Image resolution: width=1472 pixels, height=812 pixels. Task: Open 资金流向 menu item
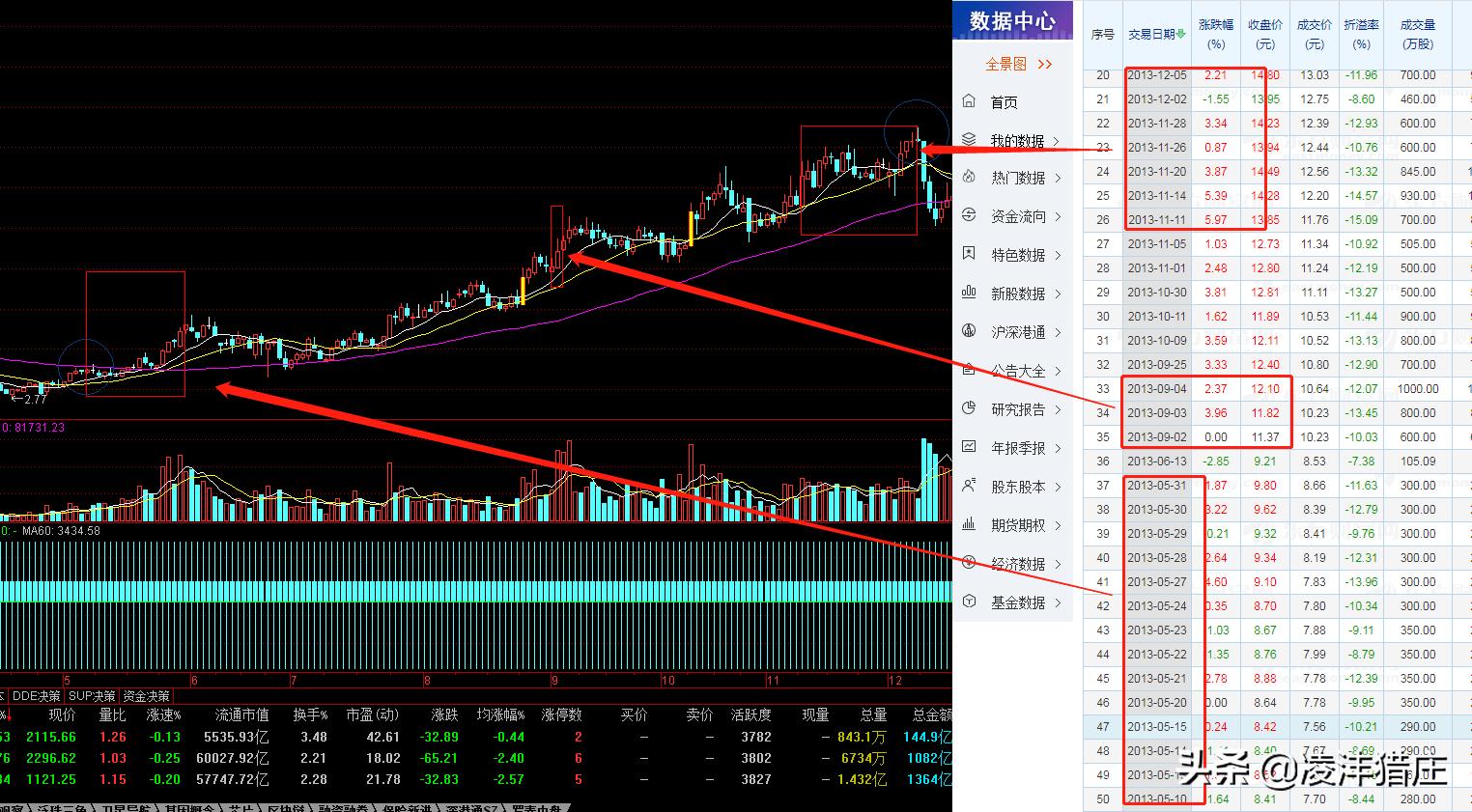(x=1018, y=217)
